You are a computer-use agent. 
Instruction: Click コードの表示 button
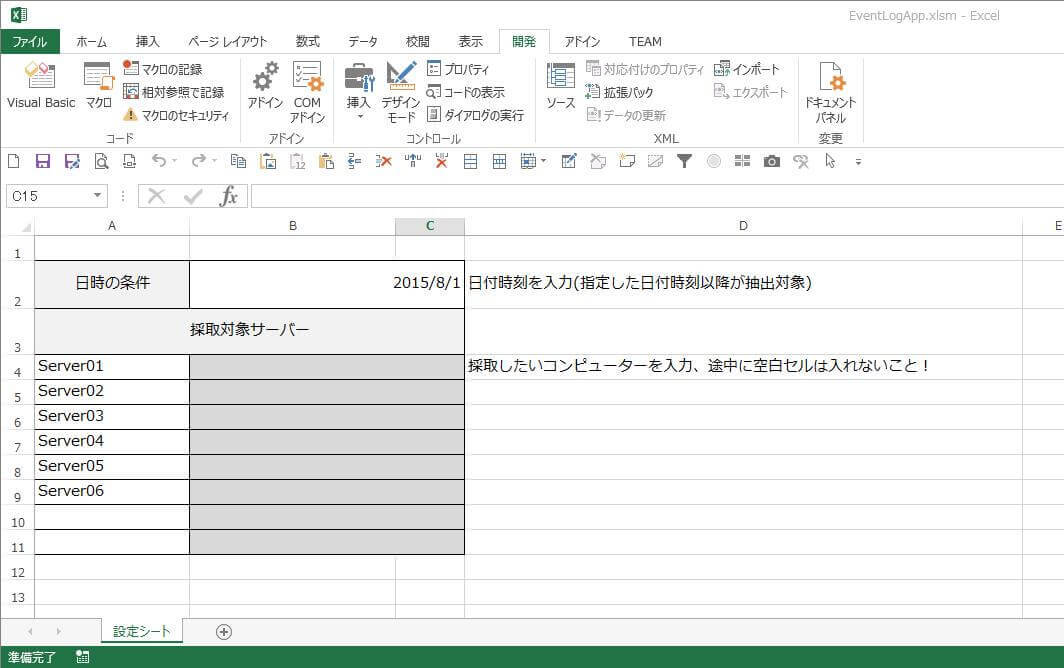[x=466, y=92]
